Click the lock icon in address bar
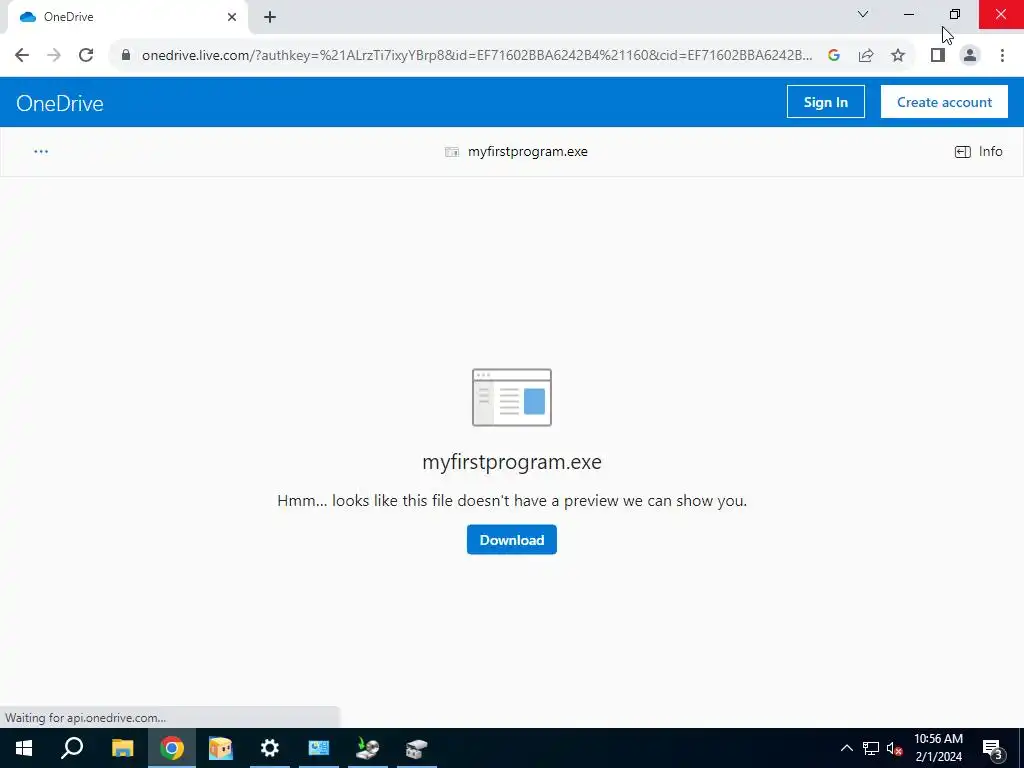The width and height of the screenshot is (1024, 768). 126,55
